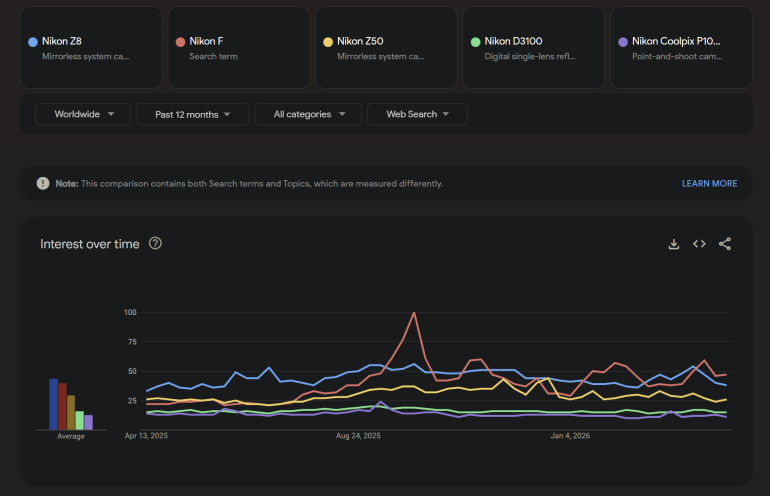Screen dimensions: 770x496
Task: Click the purple Nikon Coolpix color dot
Action: tap(623, 42)
